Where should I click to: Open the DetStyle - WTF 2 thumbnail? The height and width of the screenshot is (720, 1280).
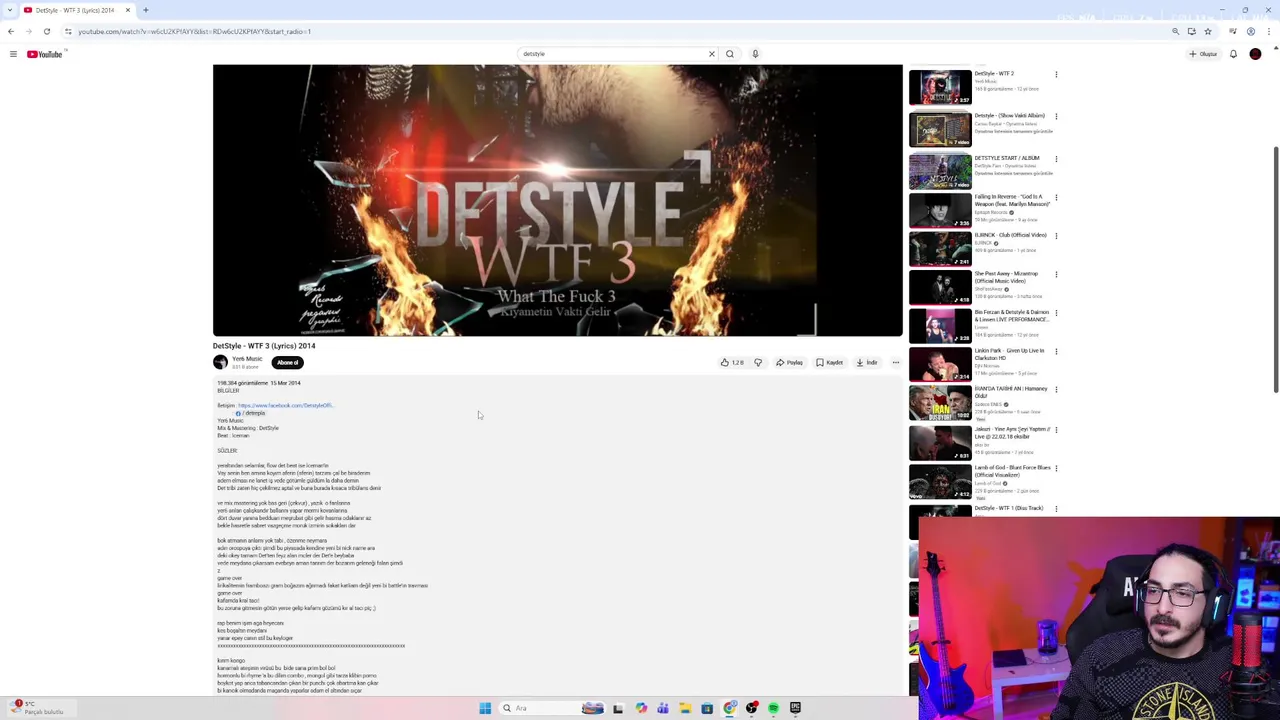pos(940,87)
